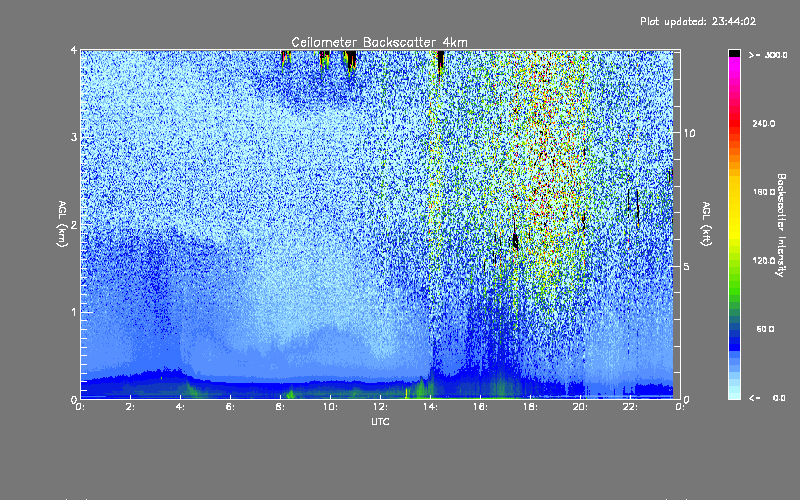The width and height of the screenshot is (800, 500).
Task: Click the "0" tick on the kft axis
Action: (687, 399)
